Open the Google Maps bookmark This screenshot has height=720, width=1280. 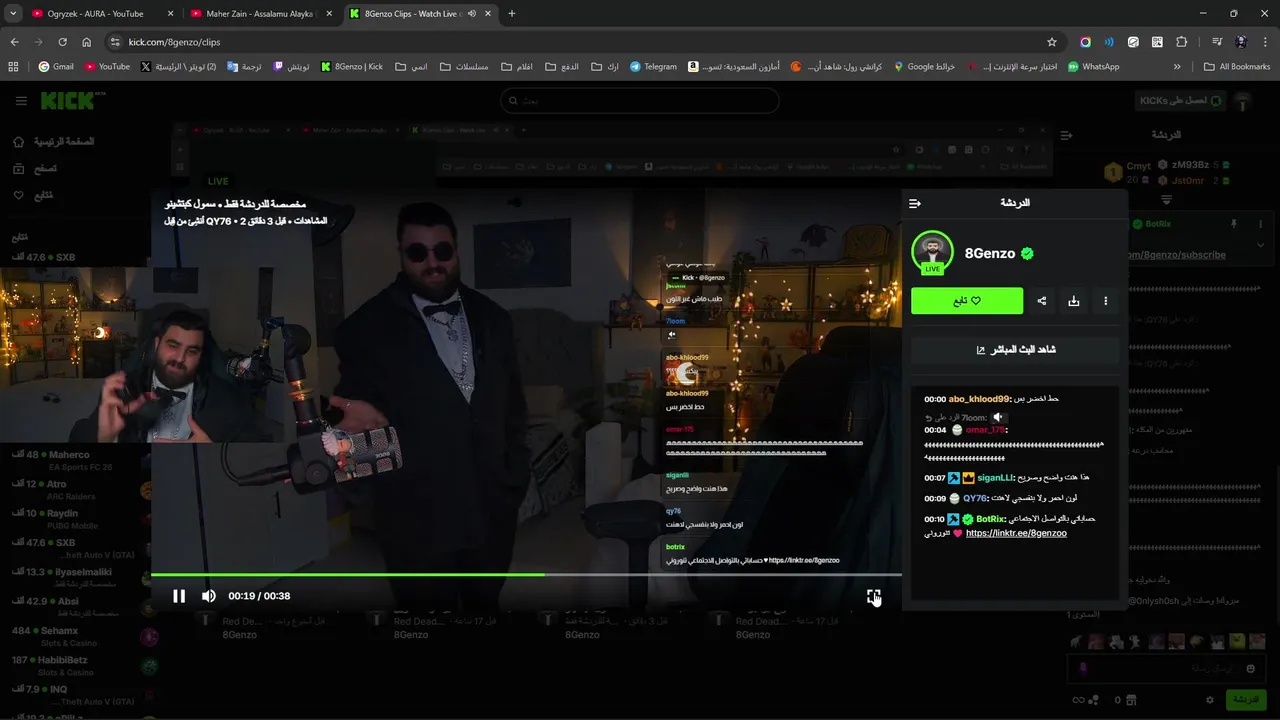(x=924, y=67)
